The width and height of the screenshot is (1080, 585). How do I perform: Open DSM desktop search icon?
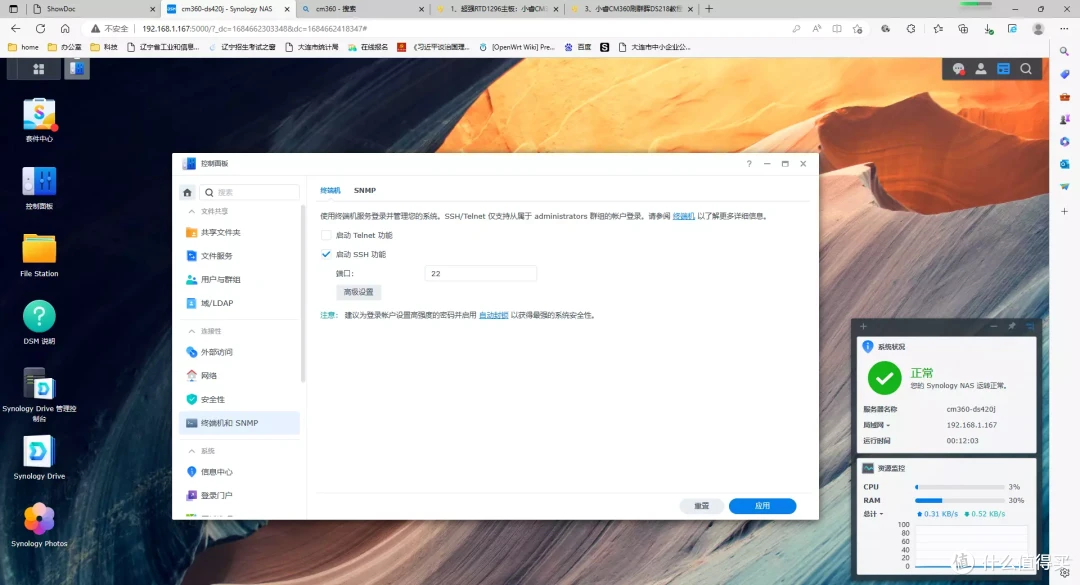coord(1026,69)
